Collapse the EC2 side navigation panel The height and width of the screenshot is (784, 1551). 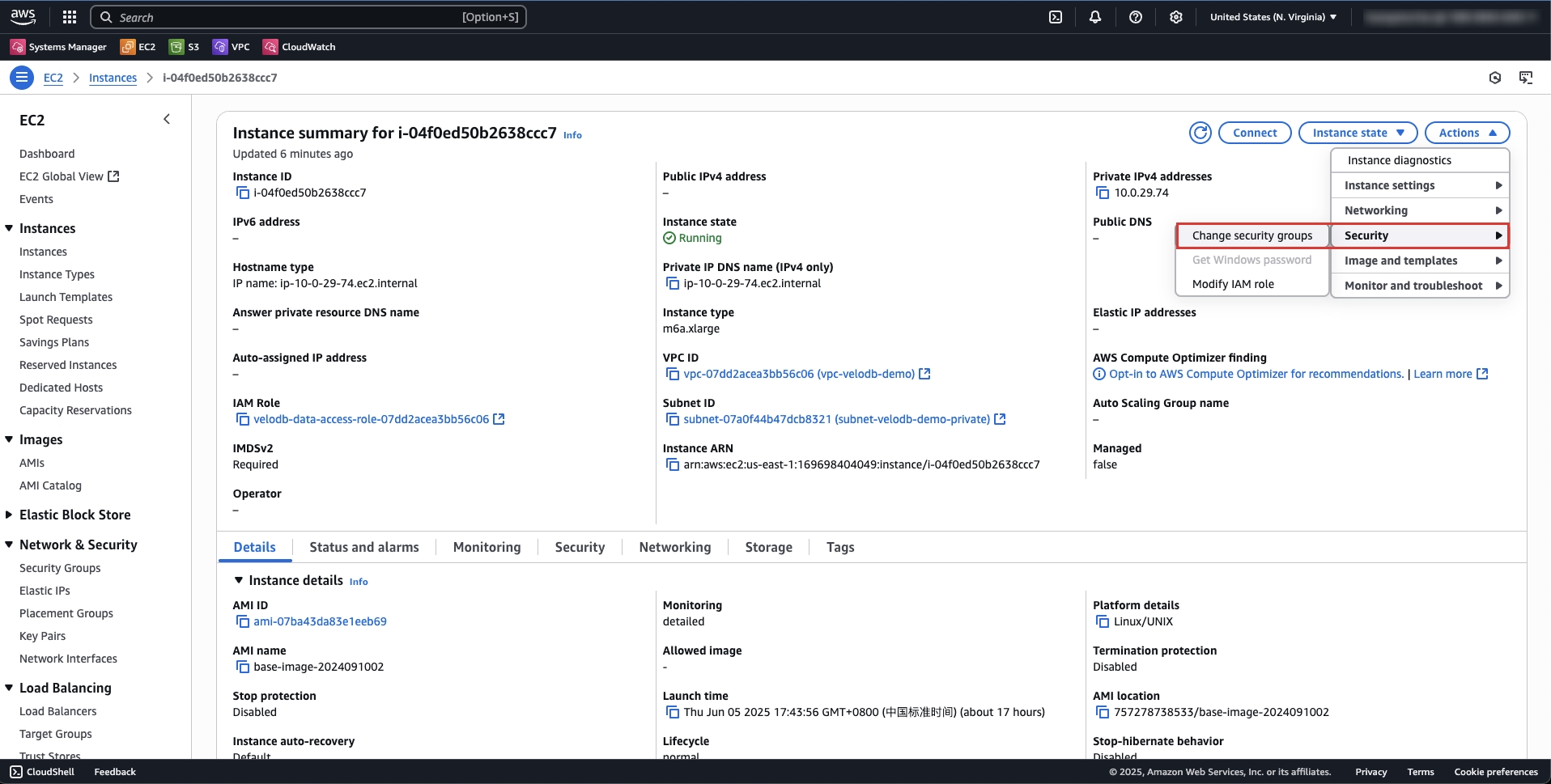pos(167,120)
